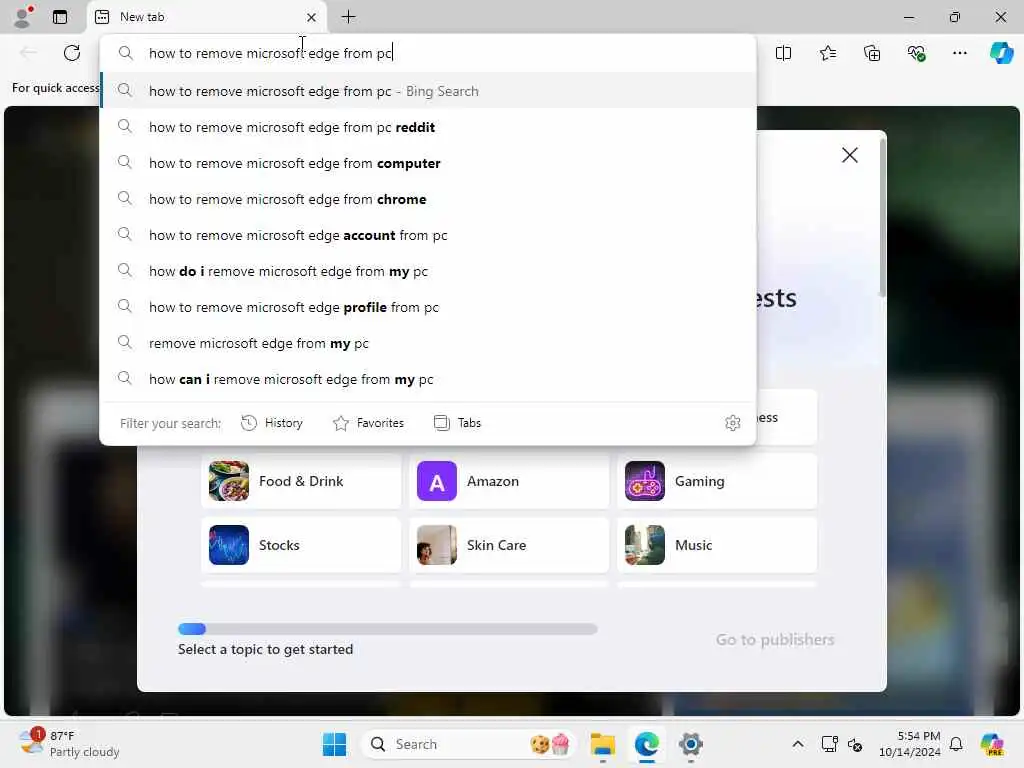
Task: Open the tab actions menu icon
Action: point(60,17)
